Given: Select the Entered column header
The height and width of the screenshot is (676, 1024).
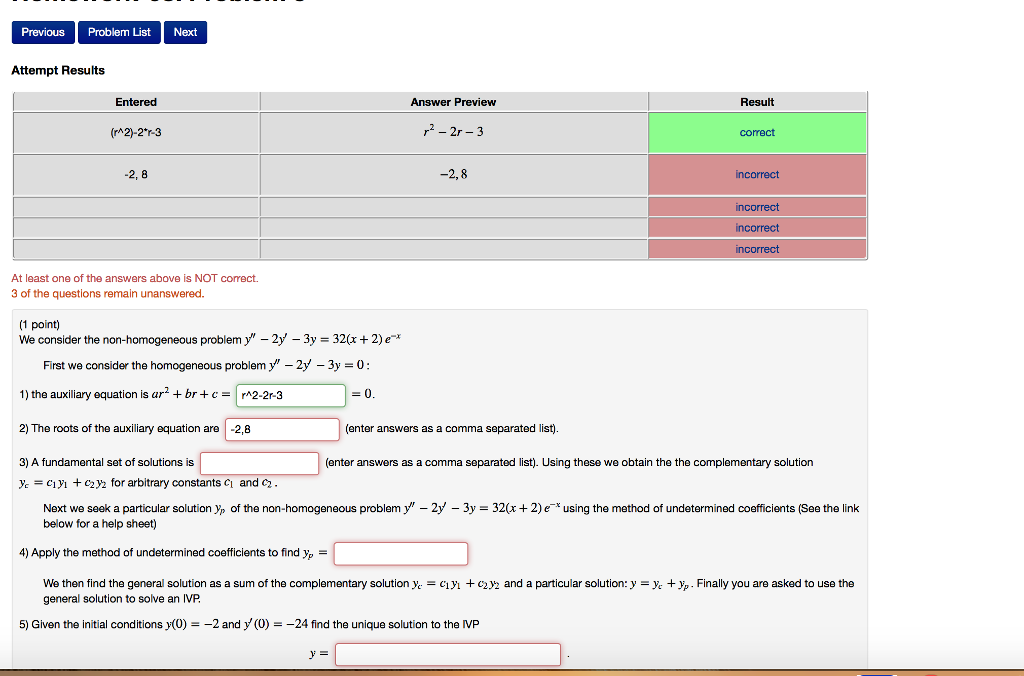Looking at the screenshot, I should (136, 101).
